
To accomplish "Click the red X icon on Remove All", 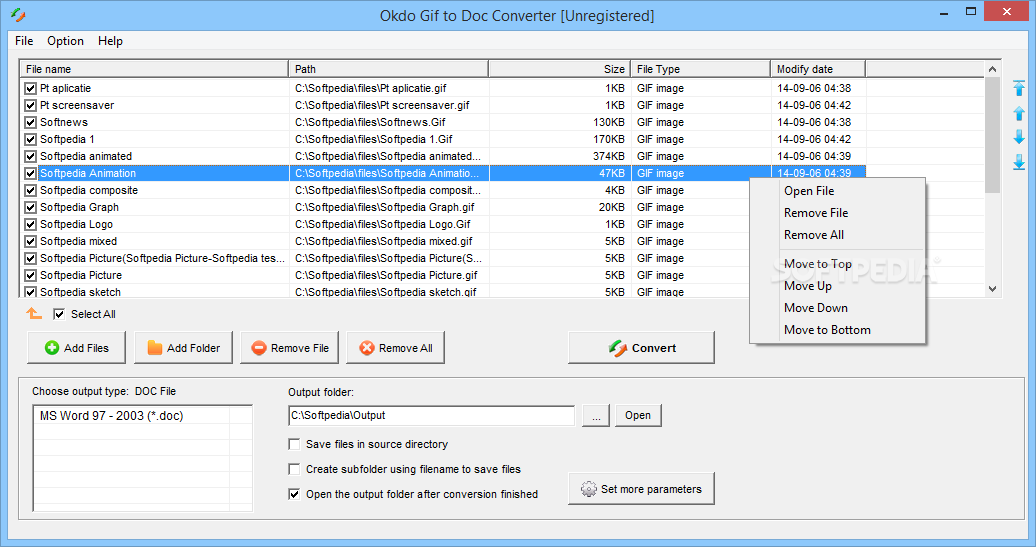I will (x=367, y=347).
